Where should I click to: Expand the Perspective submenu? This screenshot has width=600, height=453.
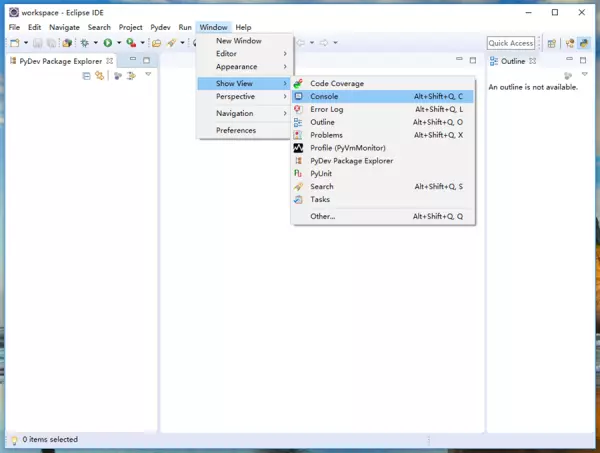(x=245, y=96)
